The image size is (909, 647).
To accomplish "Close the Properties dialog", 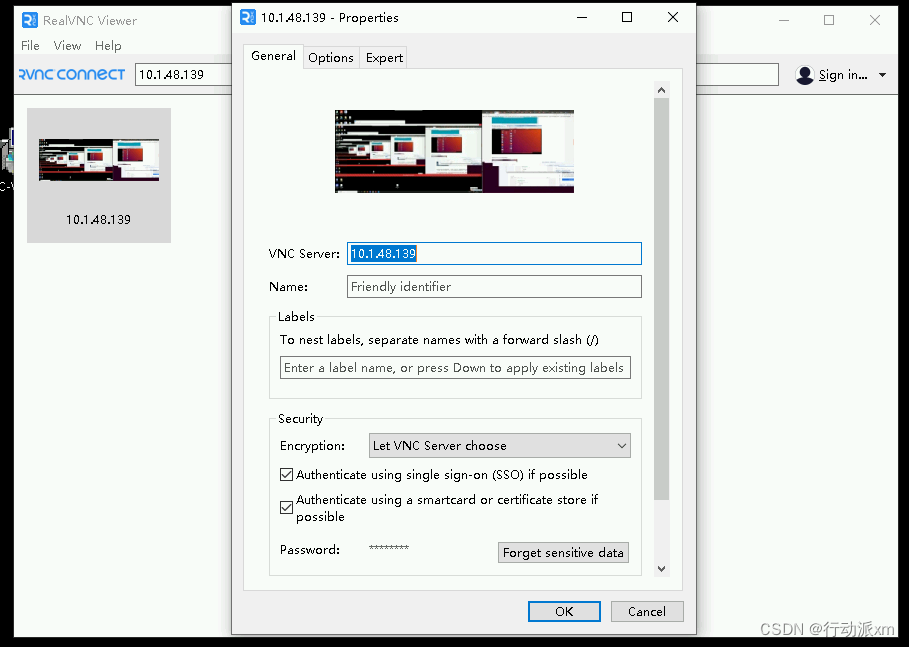I will click(x=672, y=17).
